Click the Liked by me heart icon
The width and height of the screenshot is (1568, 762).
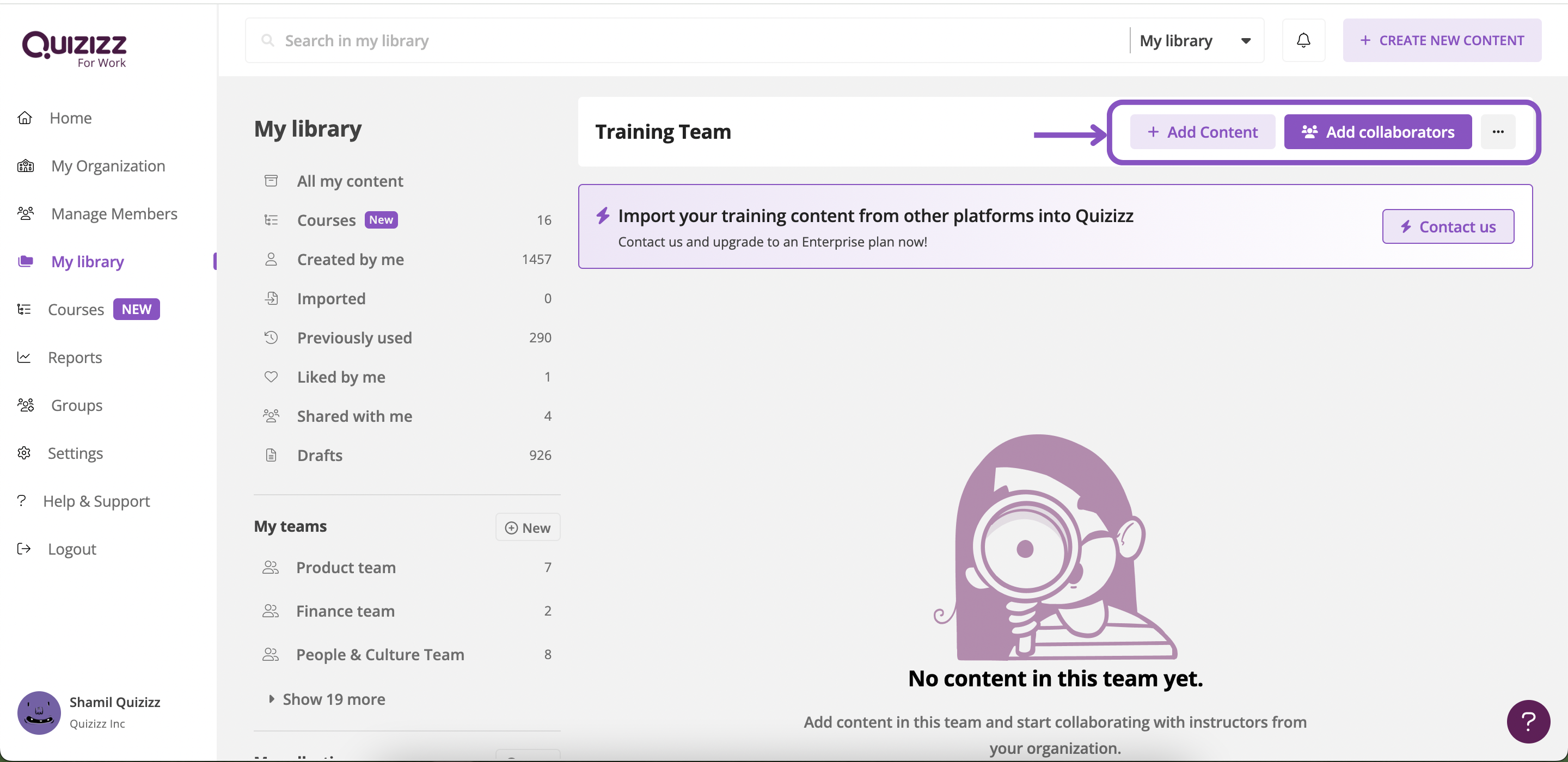[271, 377]
